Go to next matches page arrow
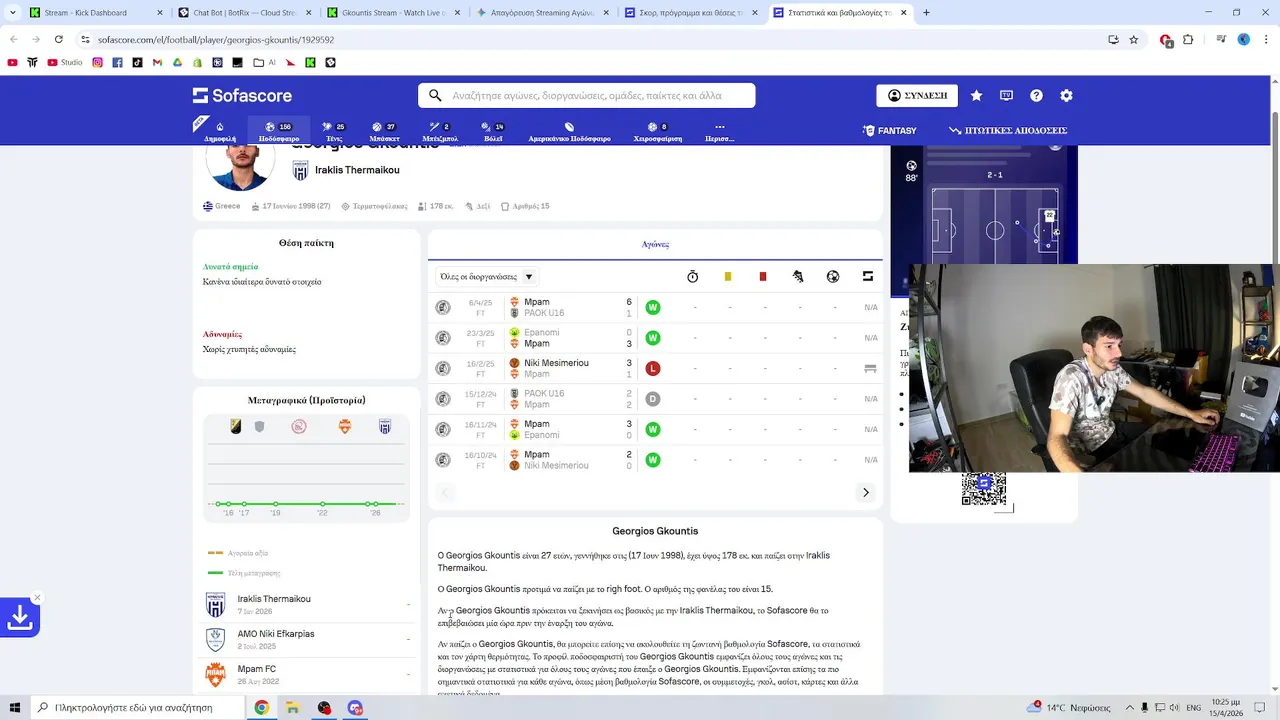1280x720 pixels. pos(866,492)
